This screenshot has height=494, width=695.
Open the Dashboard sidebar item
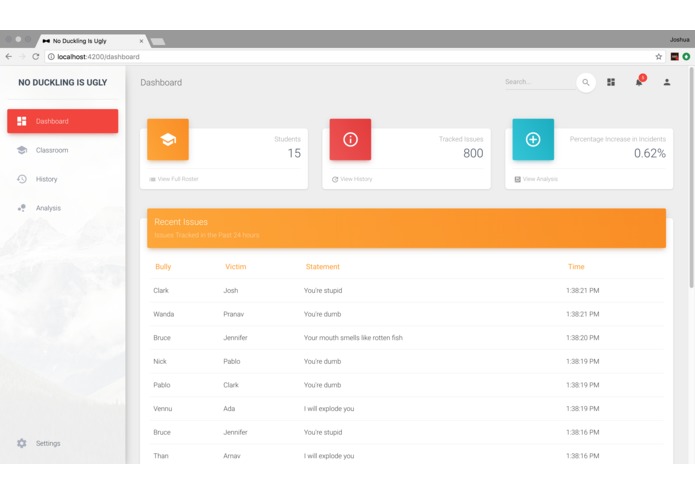pyautogui.click(x=62, y=121)
